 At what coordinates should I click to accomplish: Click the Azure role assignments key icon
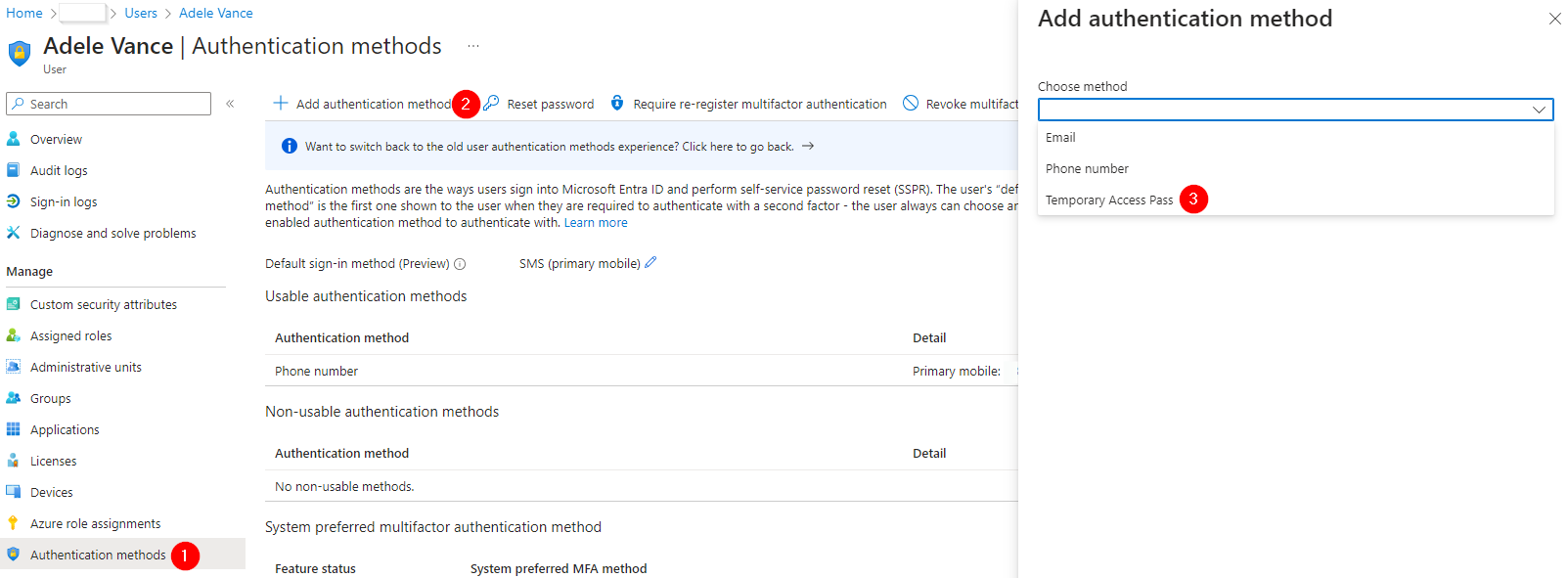coord(13,523)
